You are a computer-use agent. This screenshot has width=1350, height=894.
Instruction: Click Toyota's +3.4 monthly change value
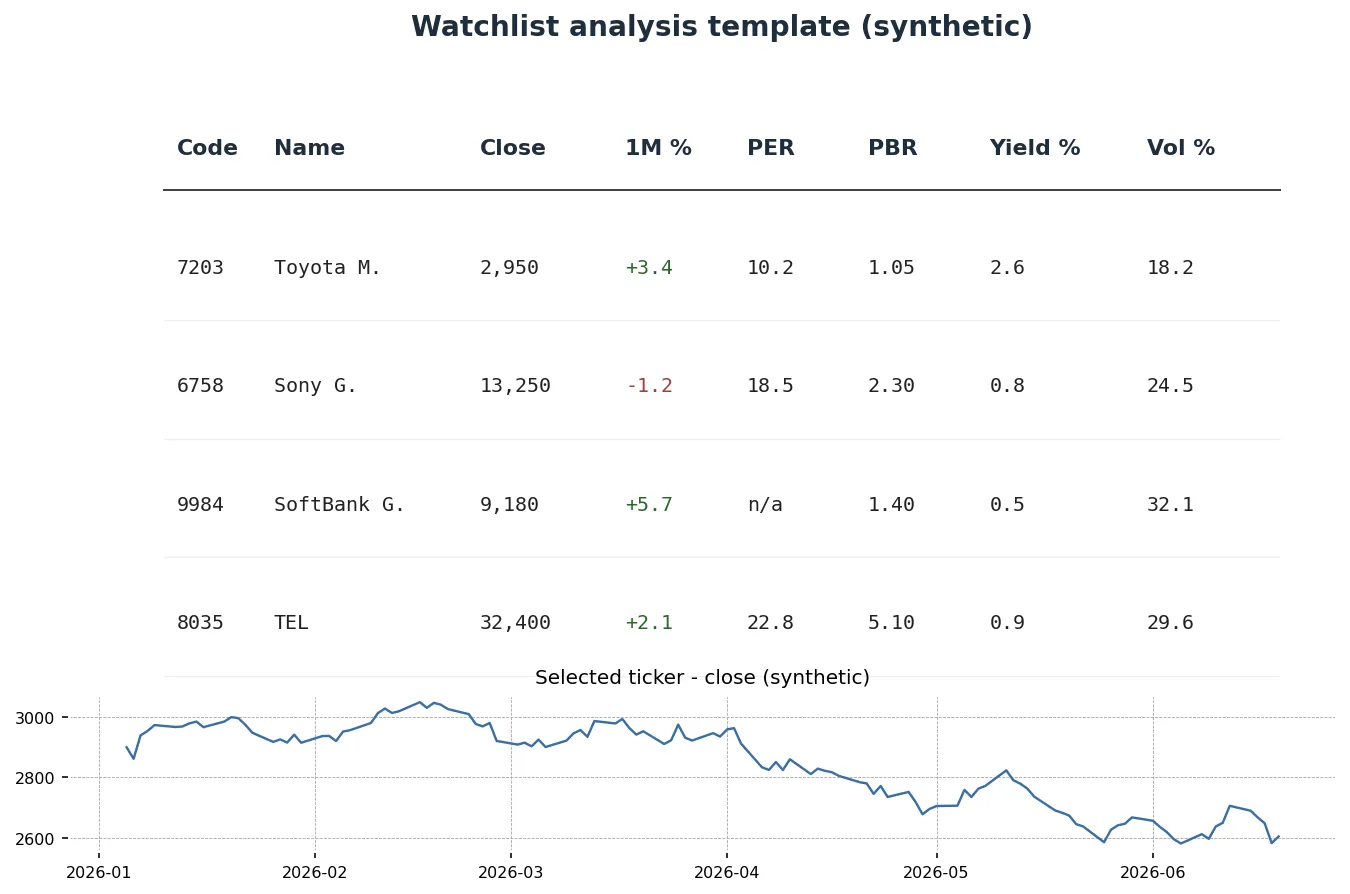click(649, 268)
